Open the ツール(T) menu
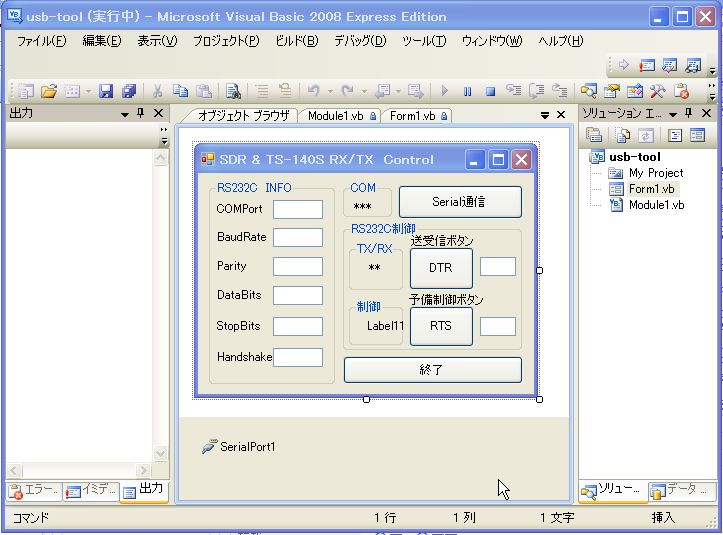The height and width of the screenshot is (535, 723). click(424, 41)
